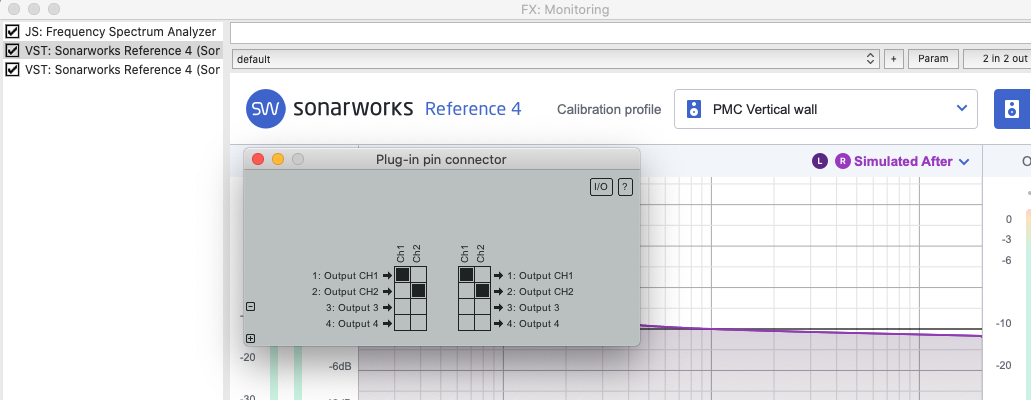This screenshot has height=400, width=1031.
Task: Open the Param menu button
Action: [933, 59]
